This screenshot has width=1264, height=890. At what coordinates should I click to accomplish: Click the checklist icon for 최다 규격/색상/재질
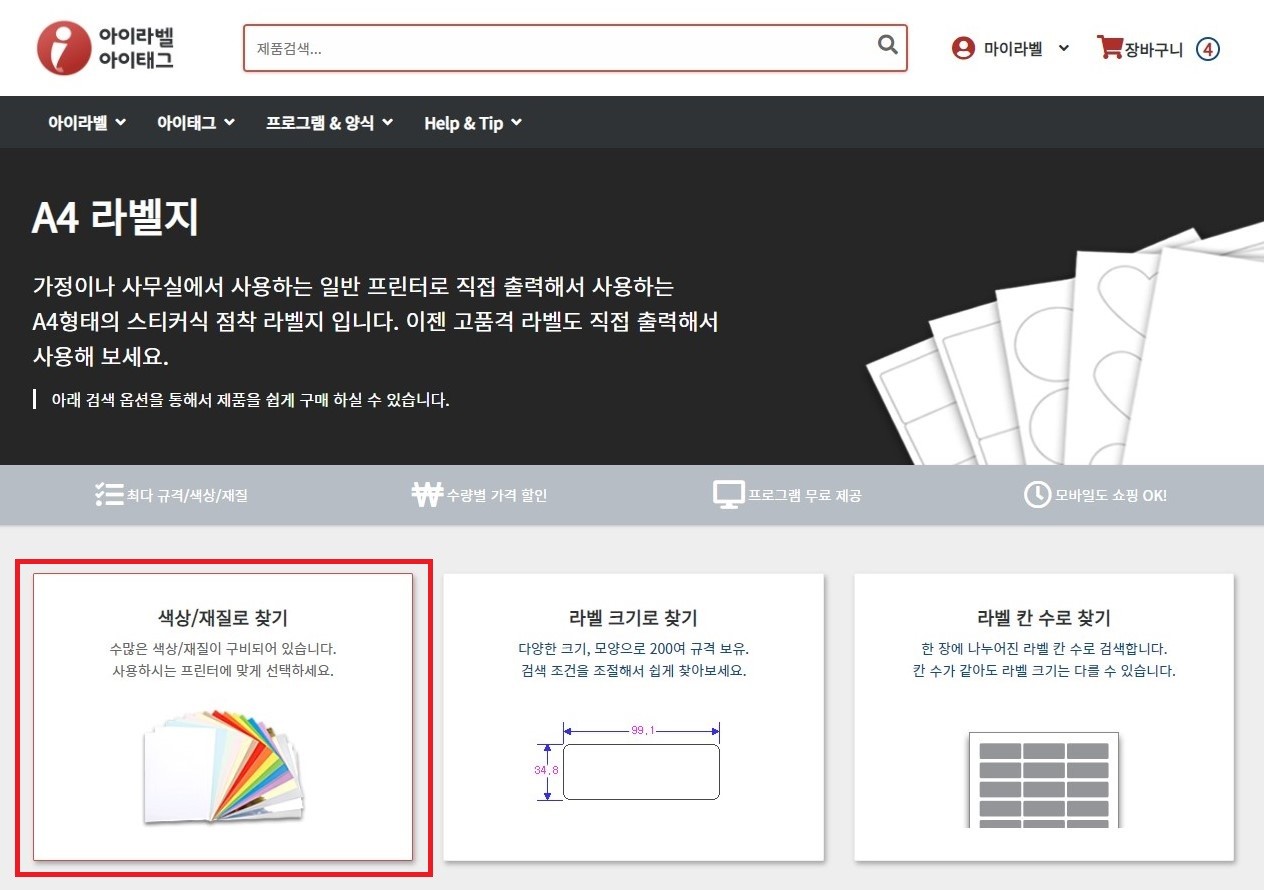[x=108, y=494]
